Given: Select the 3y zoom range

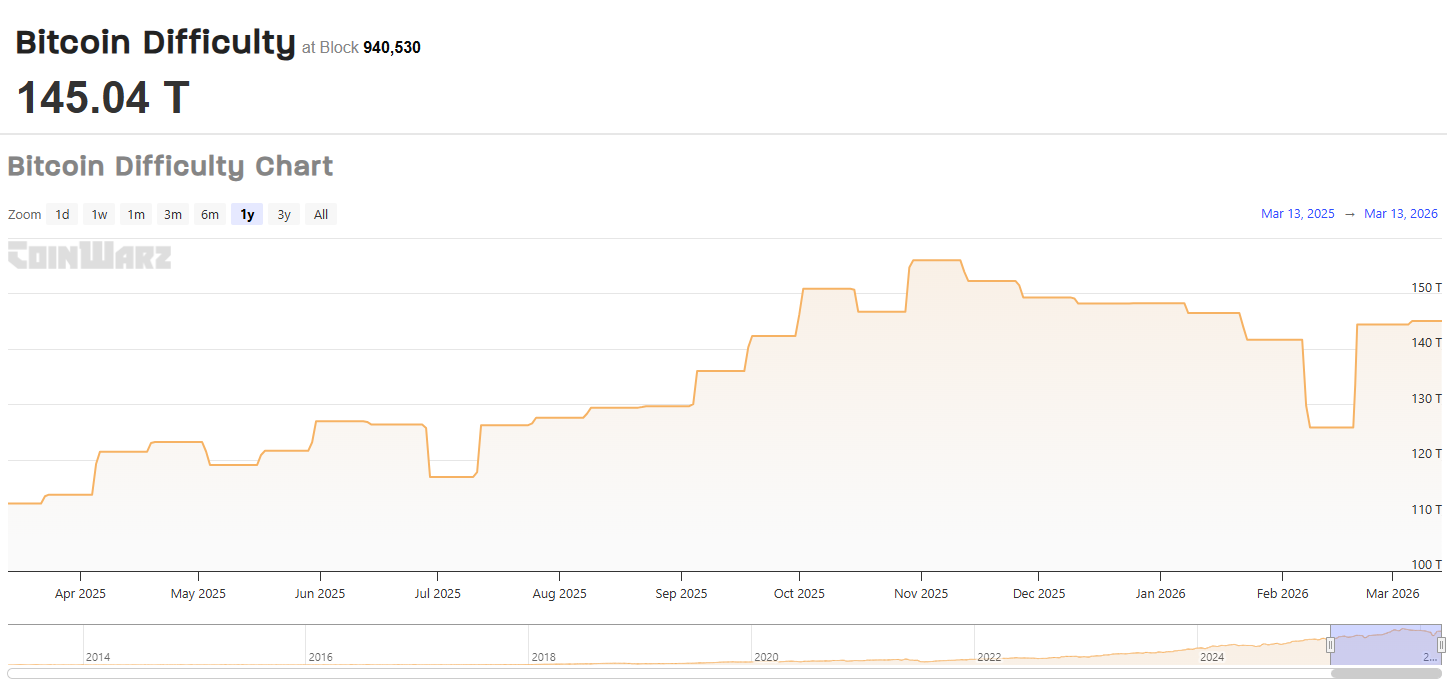Looking at the screenshot, I should [283, 214].
